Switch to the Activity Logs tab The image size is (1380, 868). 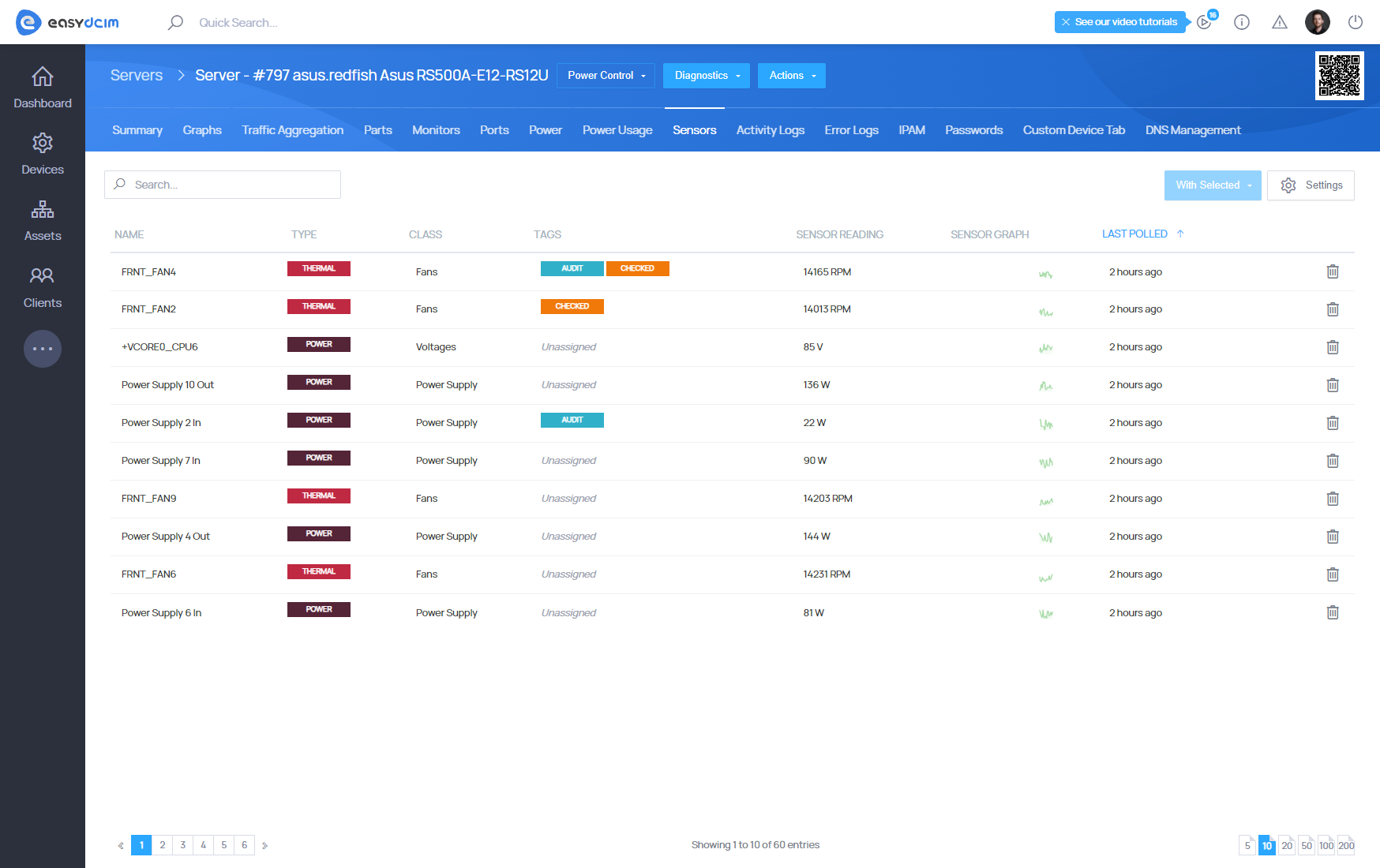coord(771,130)
